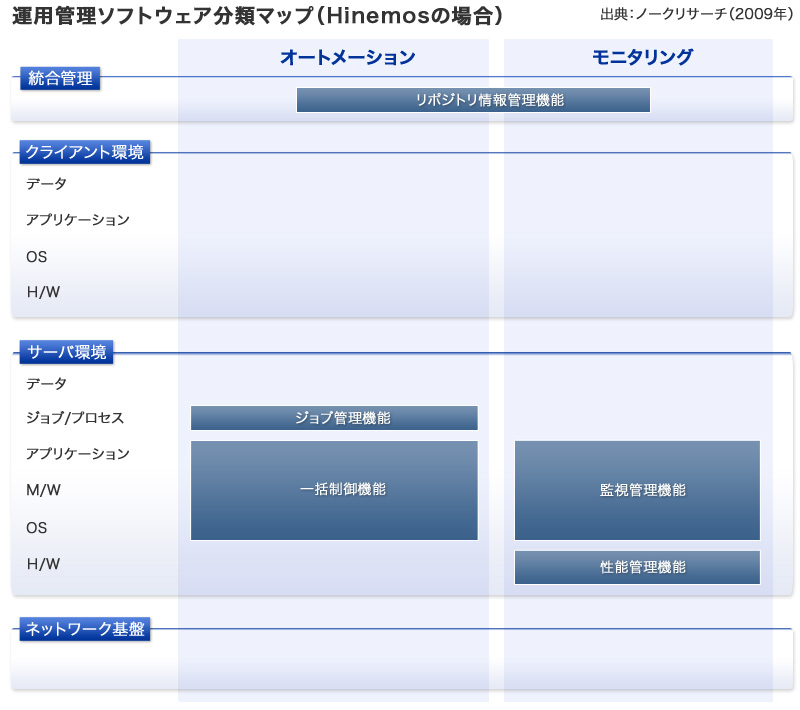Screen dimensions: 800x710
Task: Select the サーバ環境 section label
Action: [66, 352]
